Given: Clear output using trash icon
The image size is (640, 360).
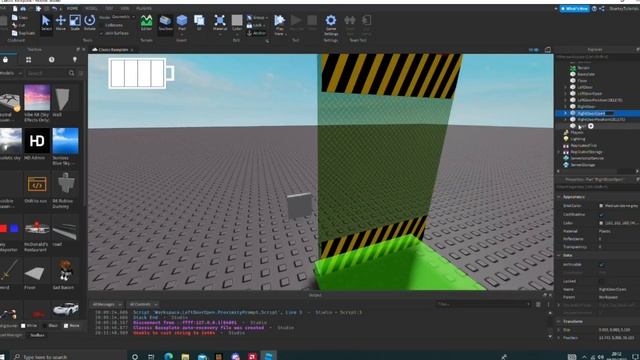Looking at the screenshot, I should click(x=538, y=304).
